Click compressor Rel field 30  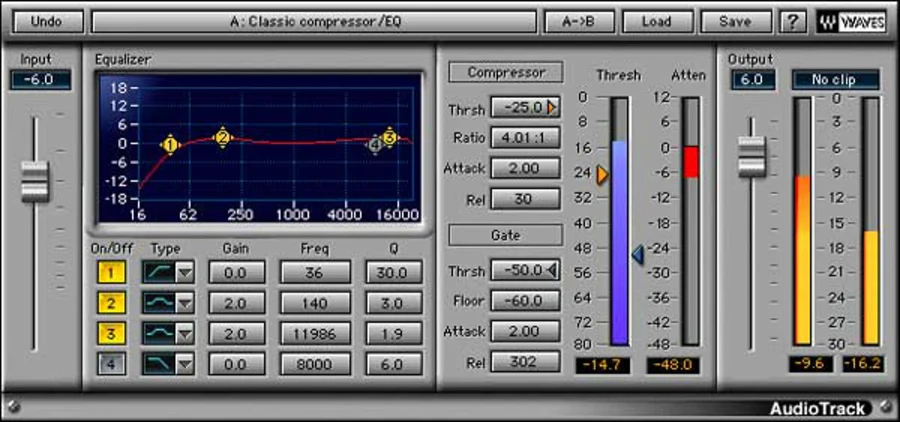pos(525,199)
